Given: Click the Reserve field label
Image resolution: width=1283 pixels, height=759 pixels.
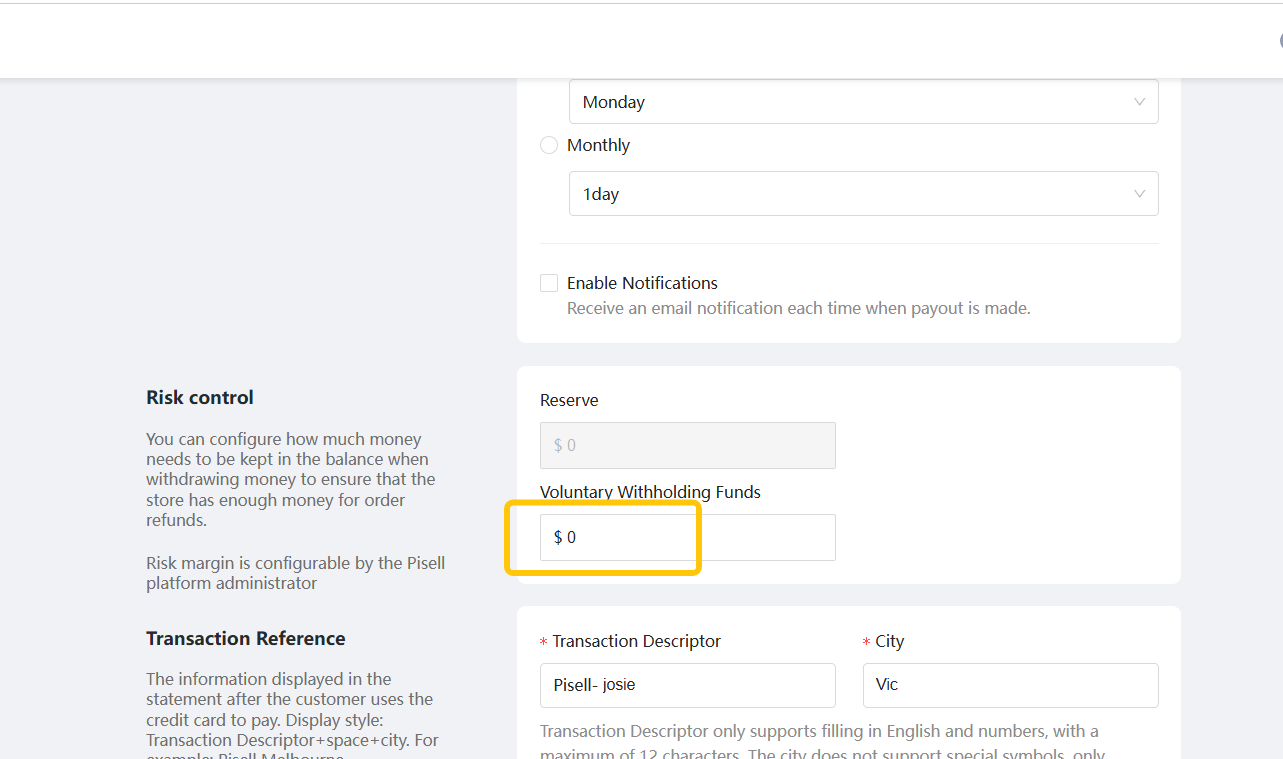Looking at the screenshot, I should click(x=569, y=400).
